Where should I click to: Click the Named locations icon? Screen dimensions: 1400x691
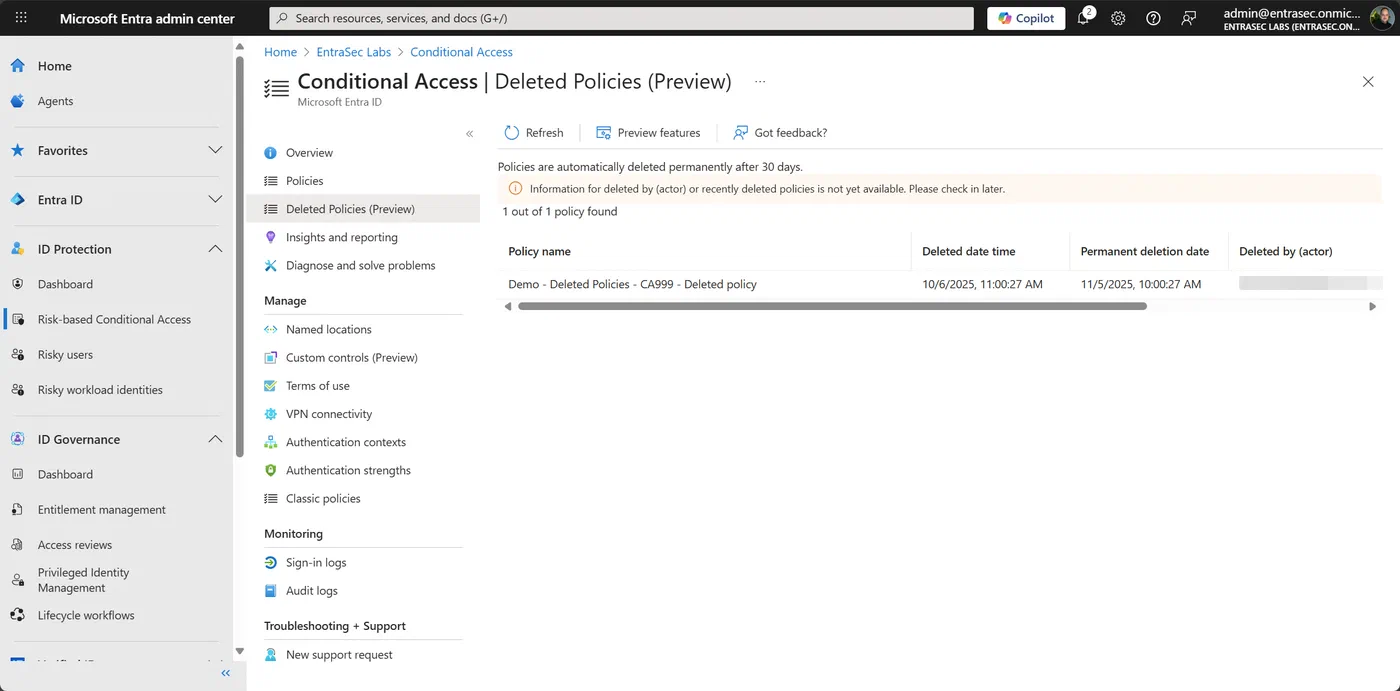point(270,329)
